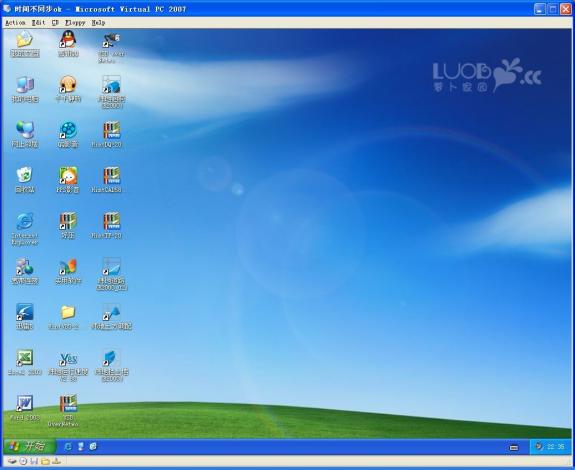Select the Network Places desktop icon
The width and height of the screenshot is (575, 470).
click(25, 135)
